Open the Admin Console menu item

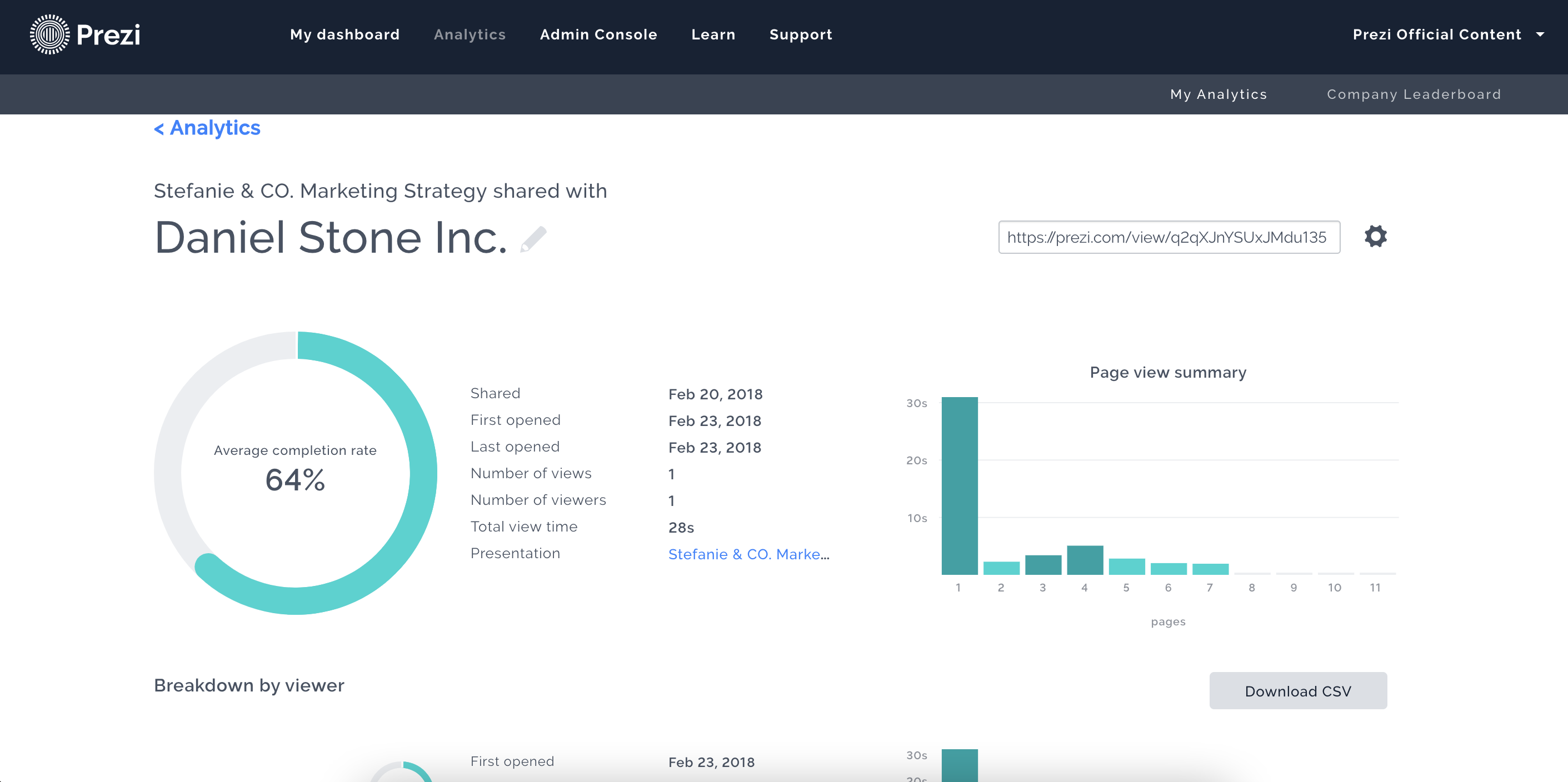(598, 34)
